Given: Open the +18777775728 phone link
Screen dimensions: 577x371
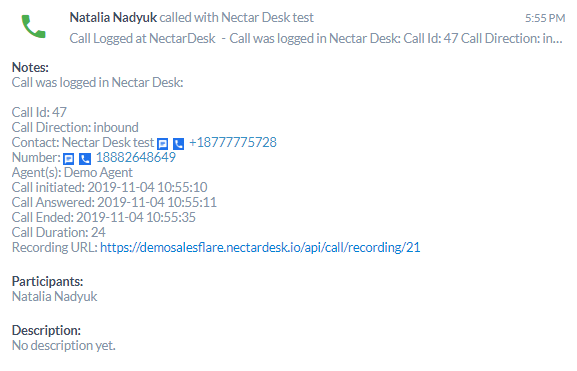Looking at the screenshot, I should [233, 142].
